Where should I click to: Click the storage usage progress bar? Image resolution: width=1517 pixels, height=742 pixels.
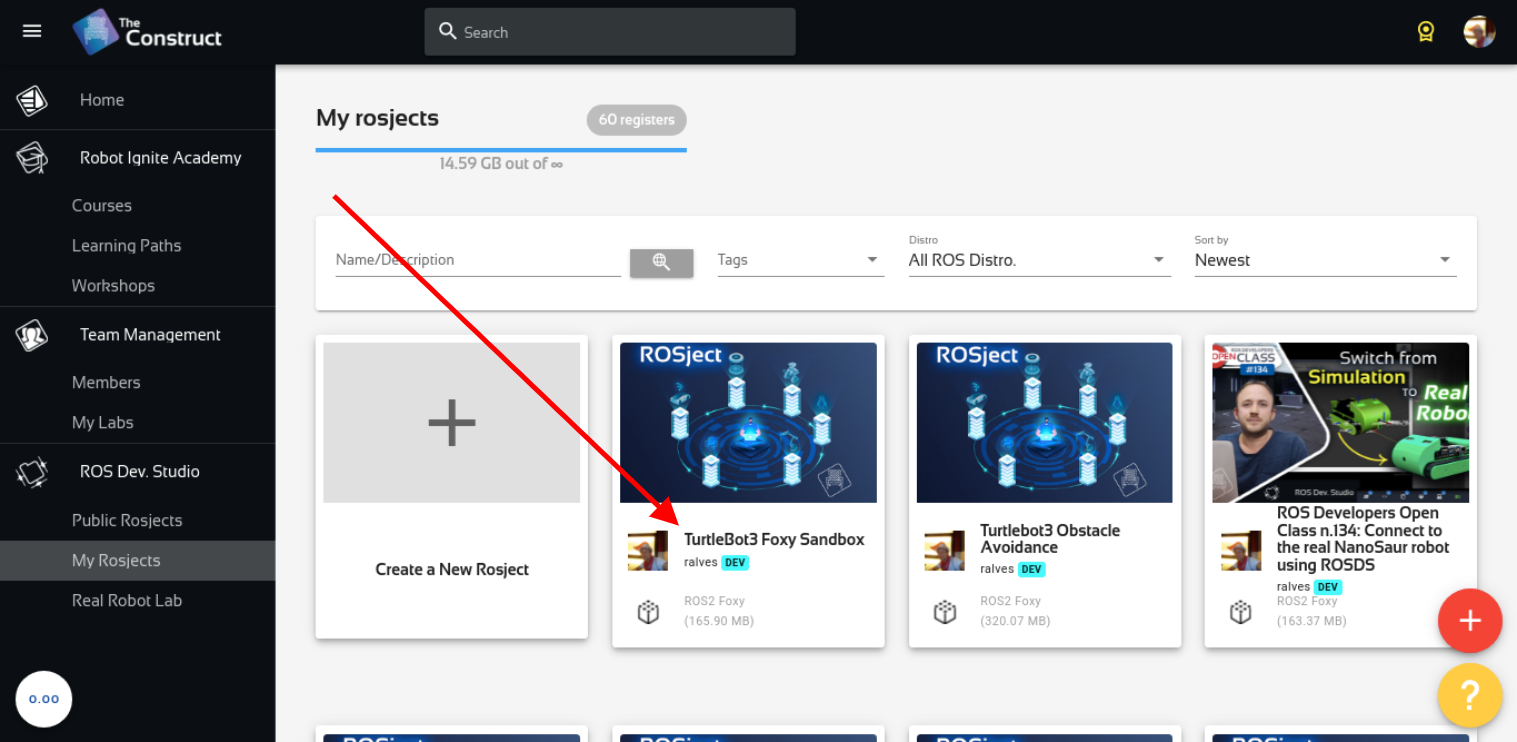tap(501, 150)
